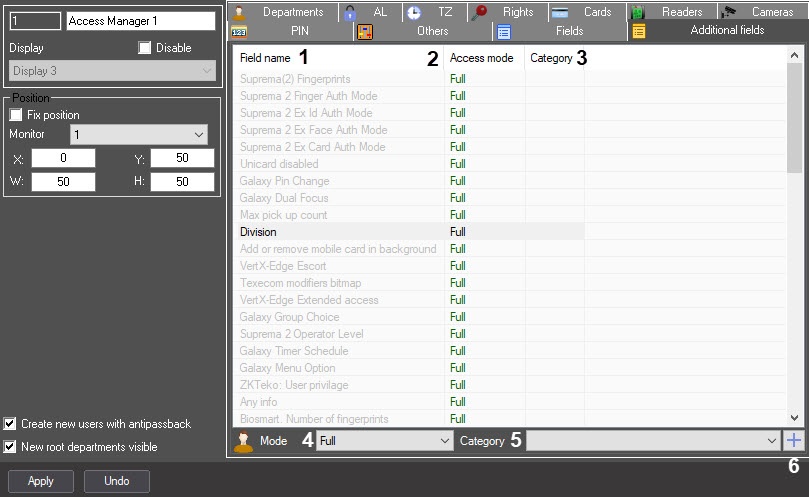The width and height of the screenshot is (809, 497).
Task: Click the user icon beside Mode
Action: [x=243, y=442]
